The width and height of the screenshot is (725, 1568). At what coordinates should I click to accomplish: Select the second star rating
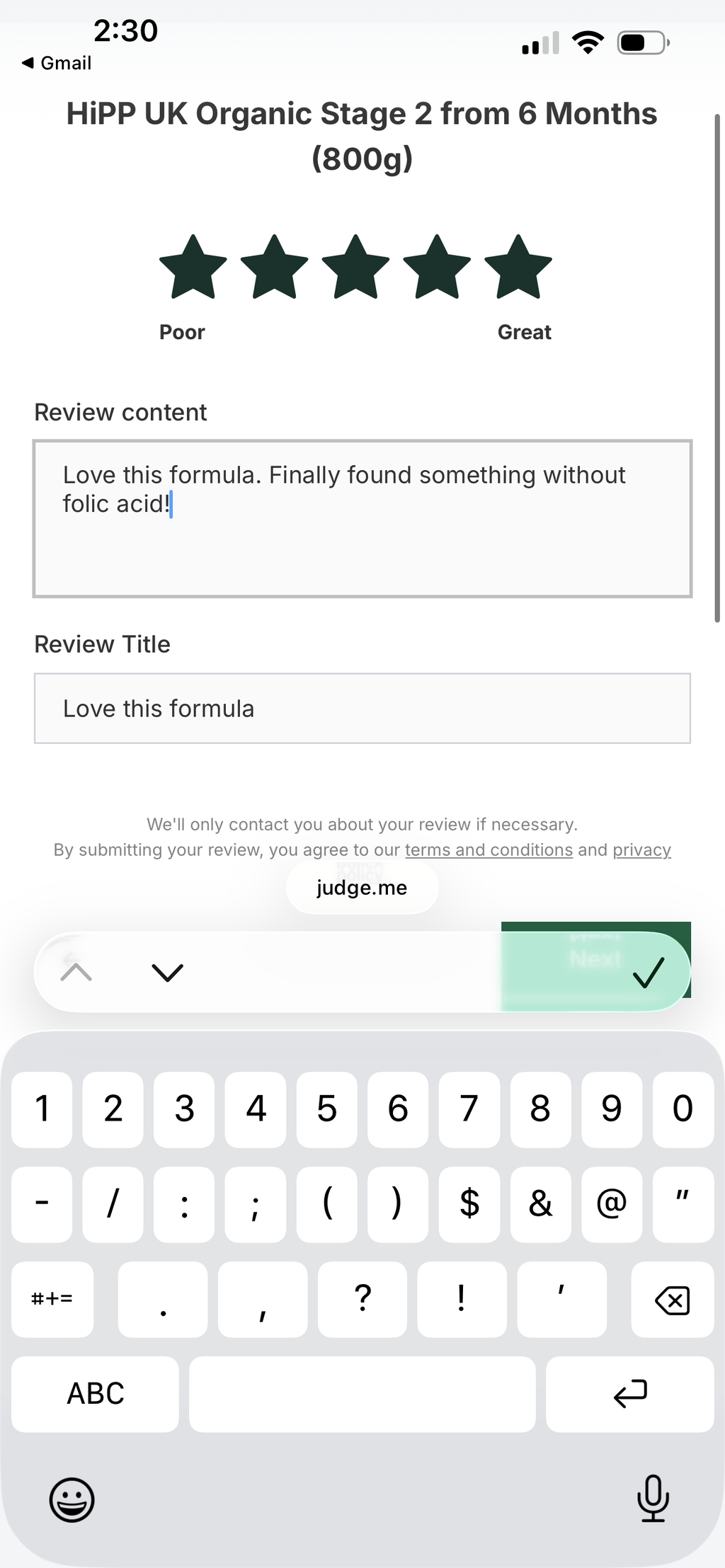point(274,268)
